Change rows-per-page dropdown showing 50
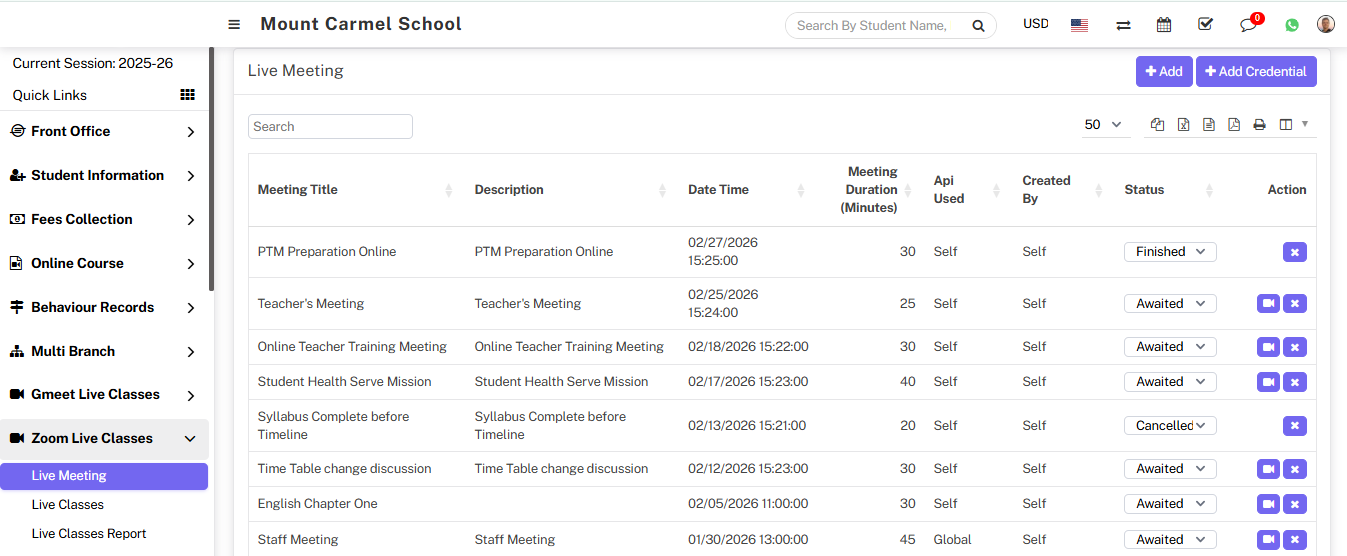Image resolution: width=1347 pixels, height=556 pixels. coord(1104,125)
